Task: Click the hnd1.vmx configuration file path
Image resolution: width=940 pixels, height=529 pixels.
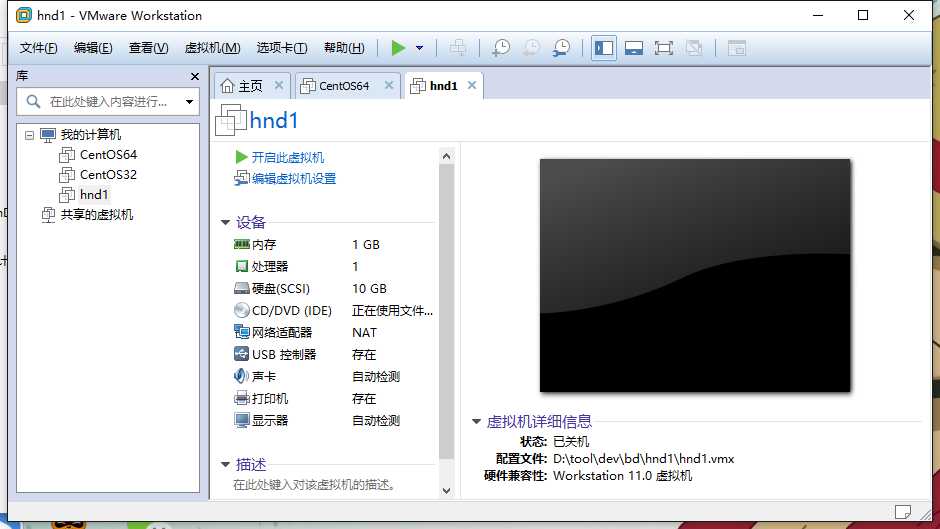Action: coord(643,459)
